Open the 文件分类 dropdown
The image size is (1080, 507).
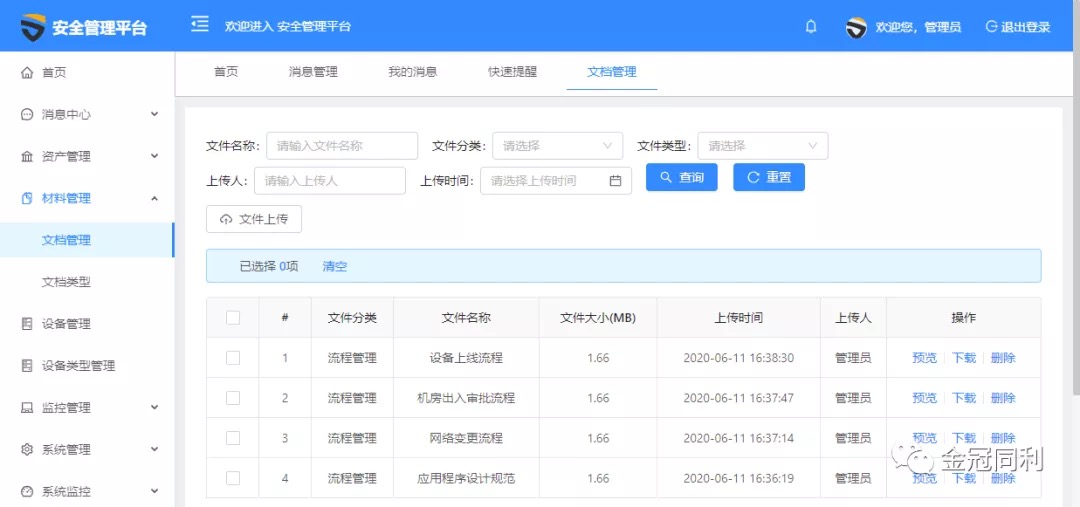(557, 146)
